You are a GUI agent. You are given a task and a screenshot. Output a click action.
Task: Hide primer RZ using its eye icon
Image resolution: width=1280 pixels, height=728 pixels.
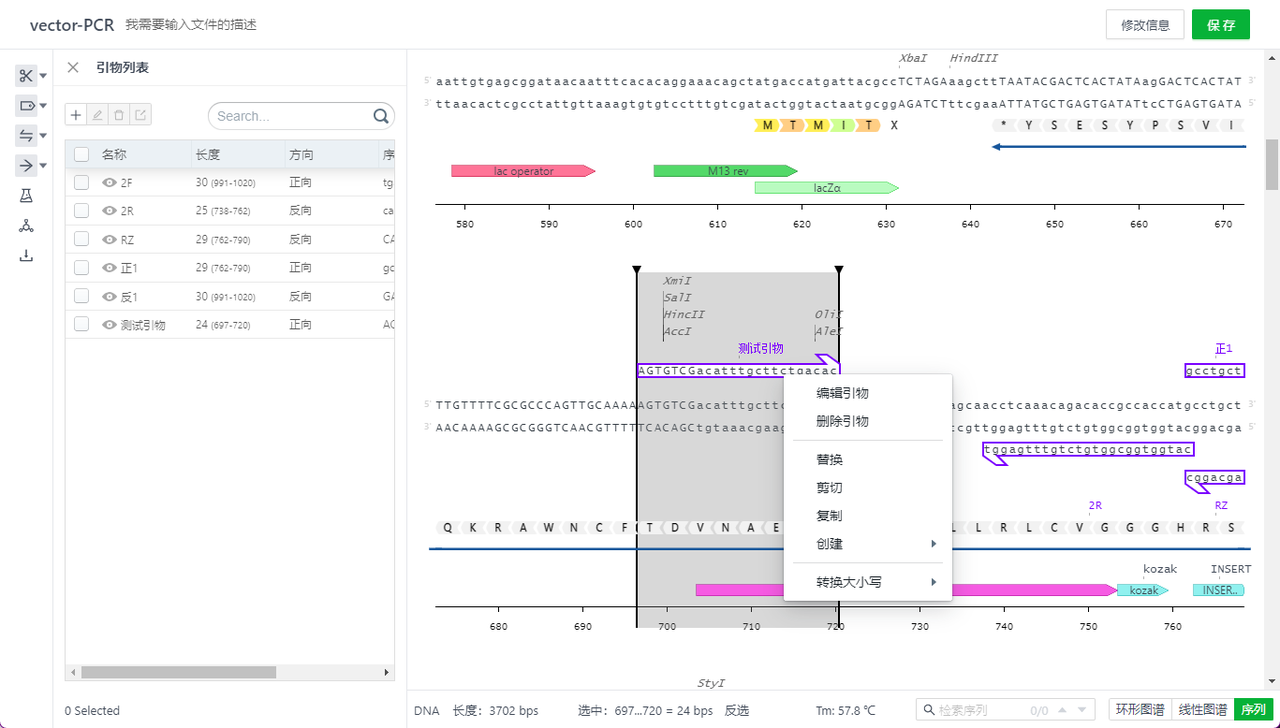pyautogui.click(x=109, y=240)
